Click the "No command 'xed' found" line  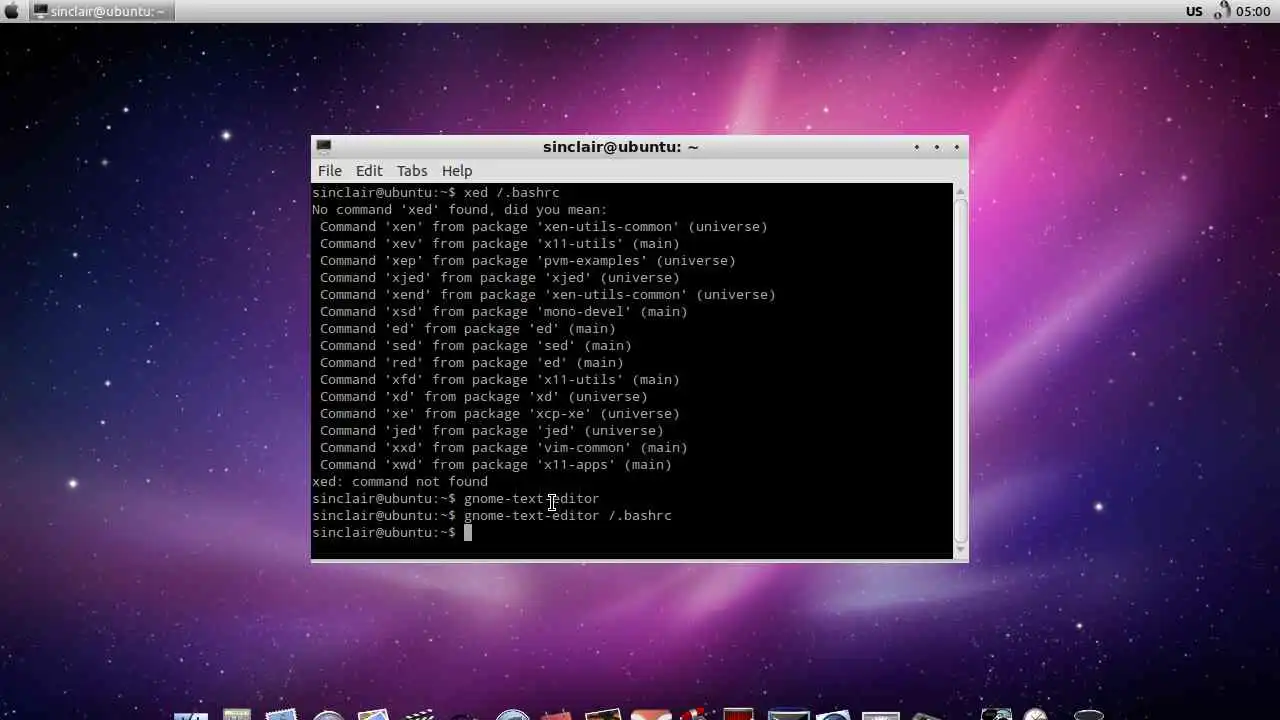459,209
